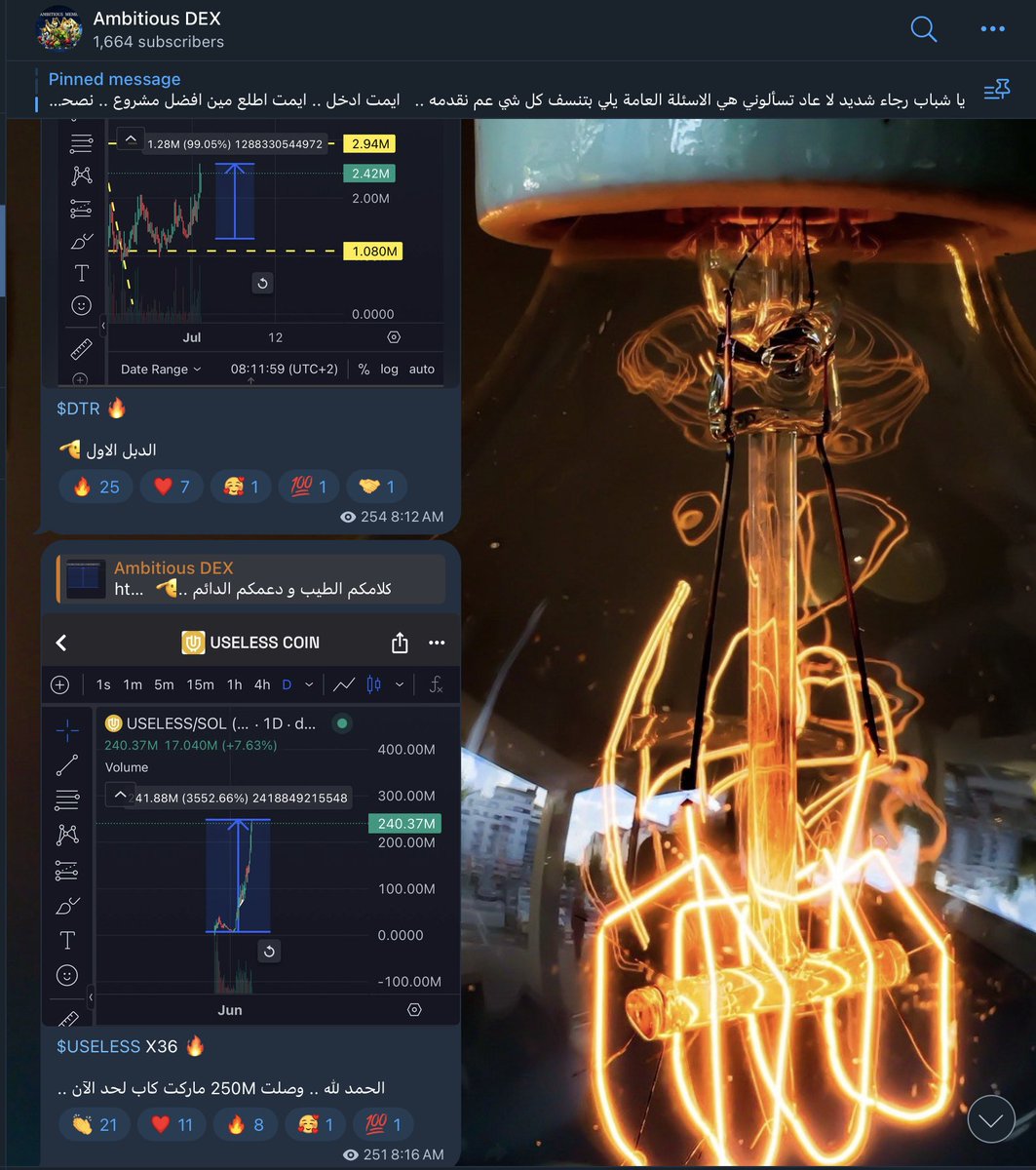Click the compare/add symbol plus icon
This screenshot has height=1170, width=1036.
(60, 683)
